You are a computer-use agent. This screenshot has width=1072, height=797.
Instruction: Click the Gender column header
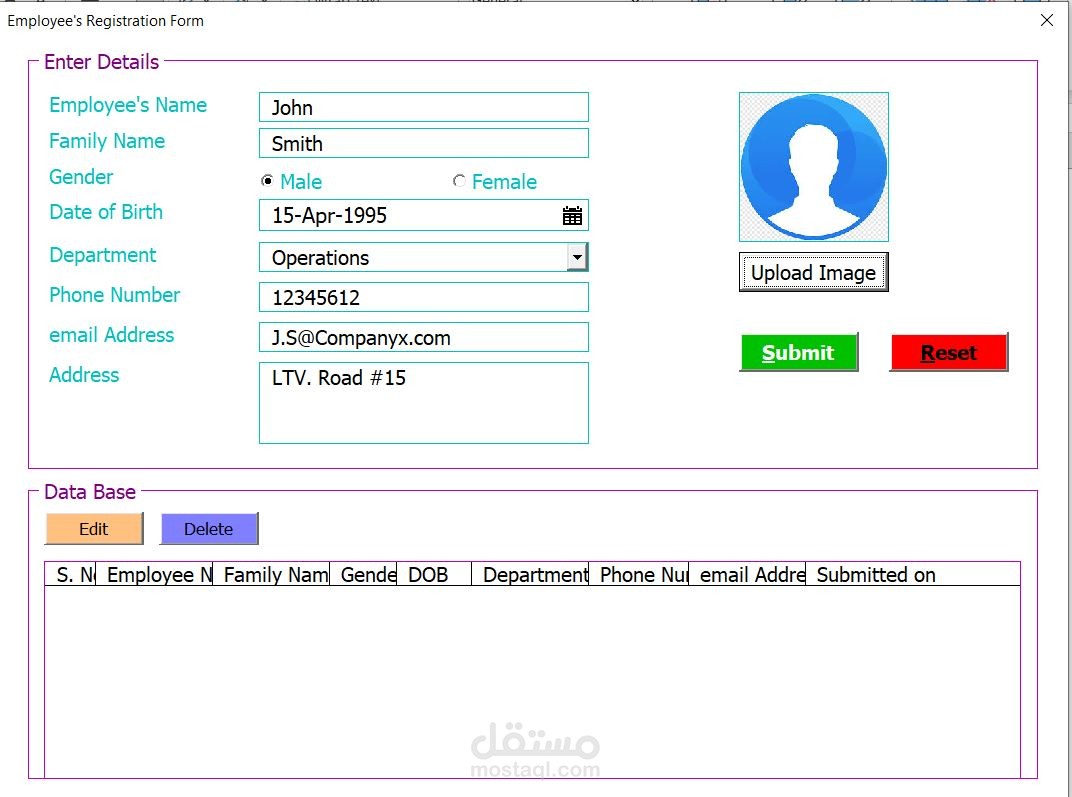tap(363, 575)
